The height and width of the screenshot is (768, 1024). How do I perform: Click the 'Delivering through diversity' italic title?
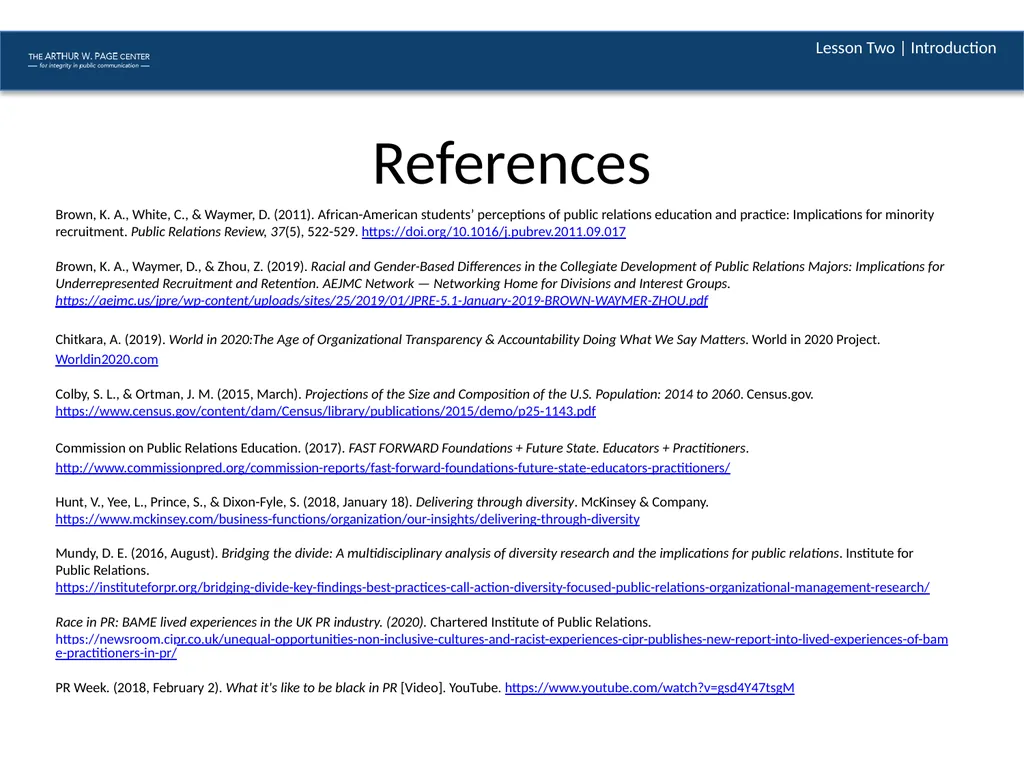pyautogui.click(x=495, y=502)
